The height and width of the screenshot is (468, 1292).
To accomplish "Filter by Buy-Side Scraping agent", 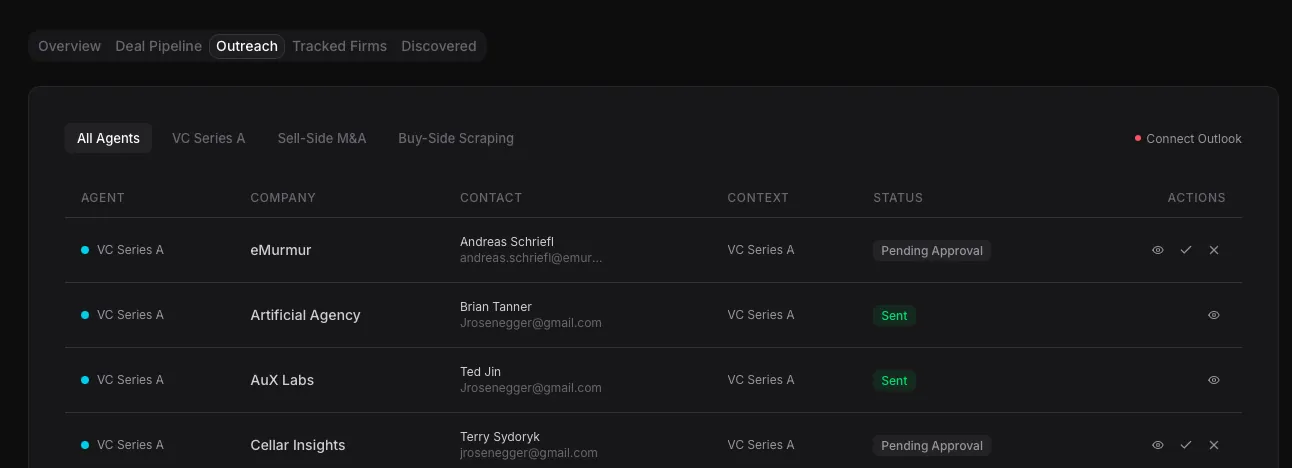I will pos(456,138).
